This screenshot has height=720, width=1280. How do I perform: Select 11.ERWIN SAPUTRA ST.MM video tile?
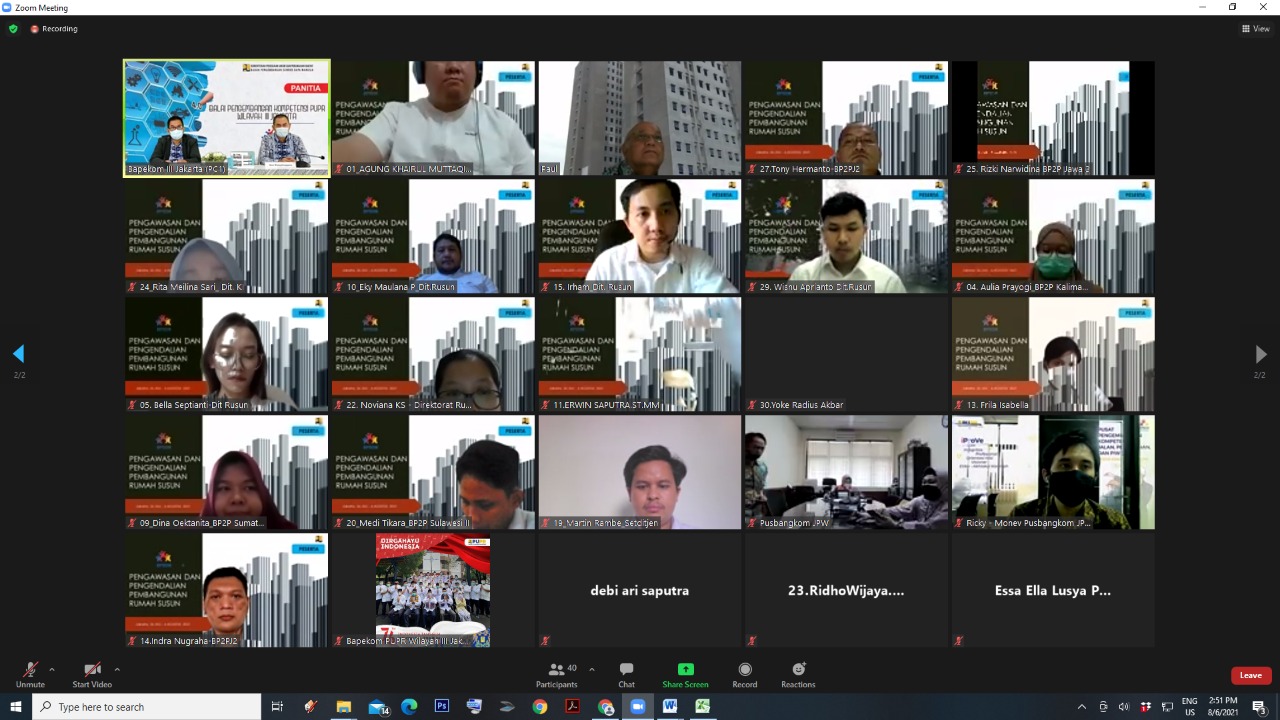(640, 354)
